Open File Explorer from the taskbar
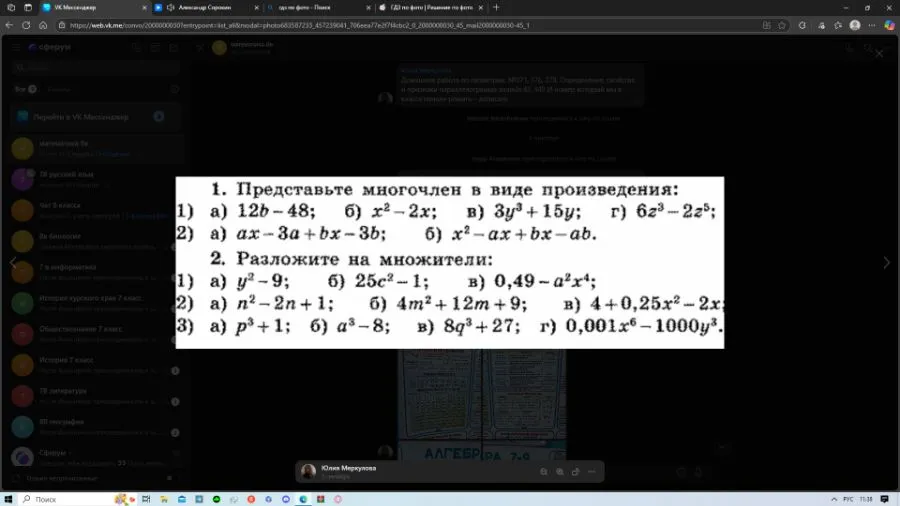 164,499
